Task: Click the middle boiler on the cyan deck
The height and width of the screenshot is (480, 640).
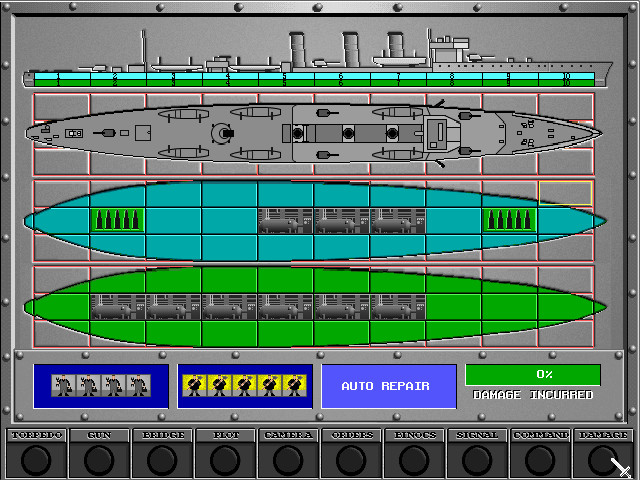Action: click(342, 220)
